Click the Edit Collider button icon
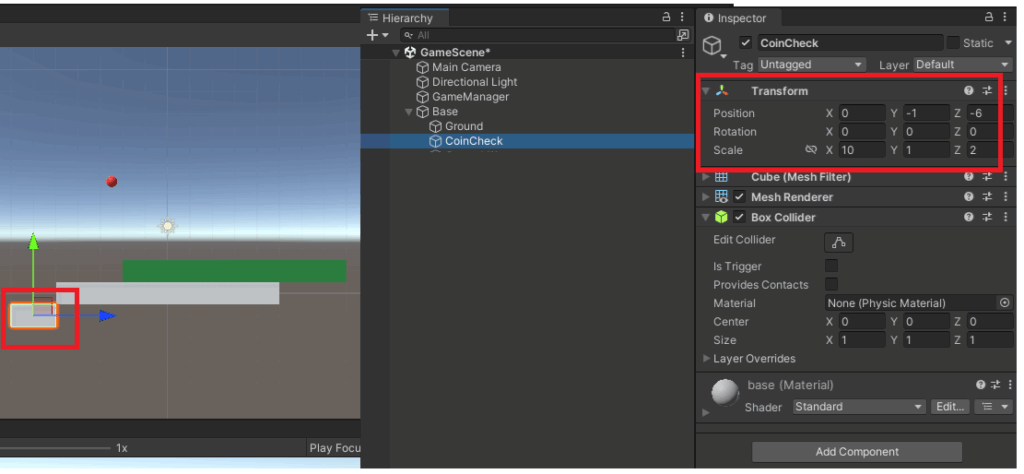 [838, 242]
